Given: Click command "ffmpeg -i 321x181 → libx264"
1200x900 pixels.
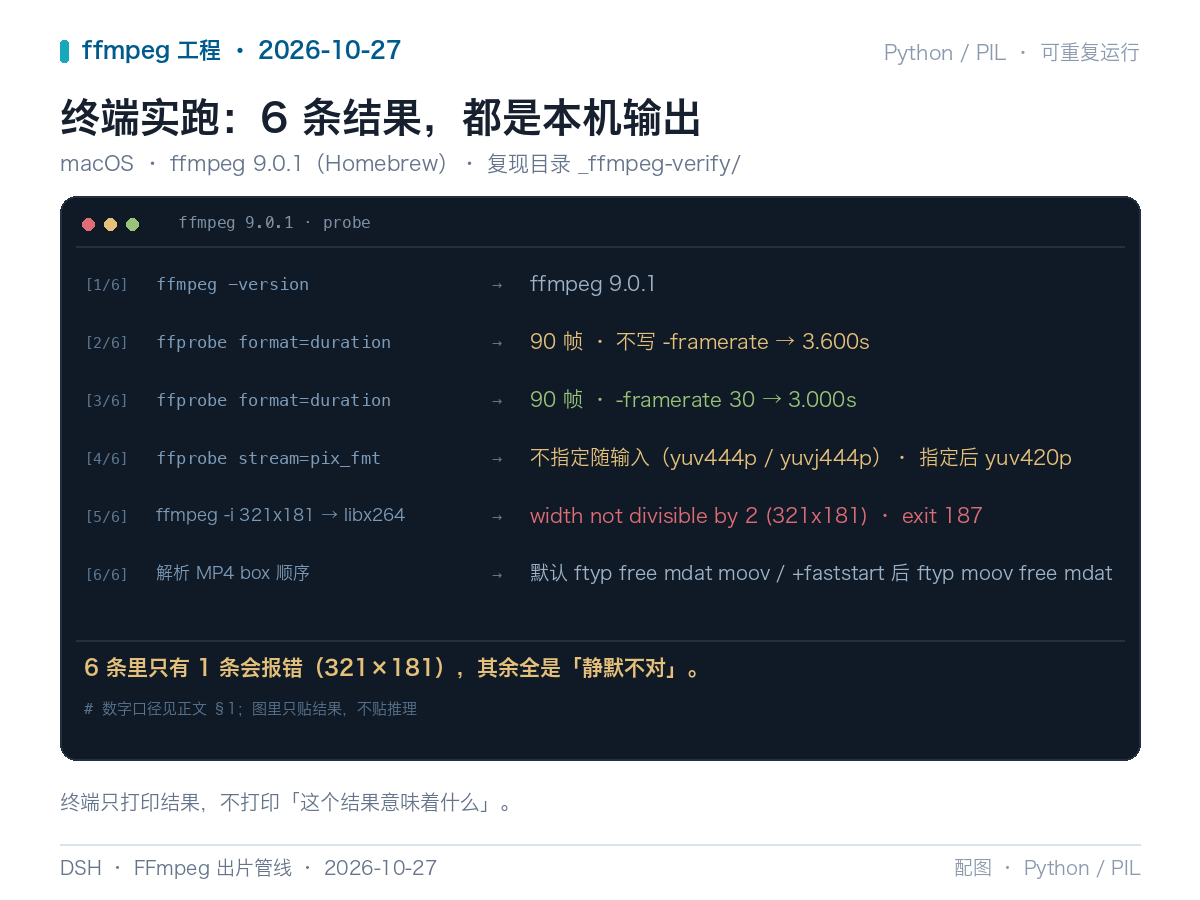Looking at the screenshot, I should pos(280,515).
